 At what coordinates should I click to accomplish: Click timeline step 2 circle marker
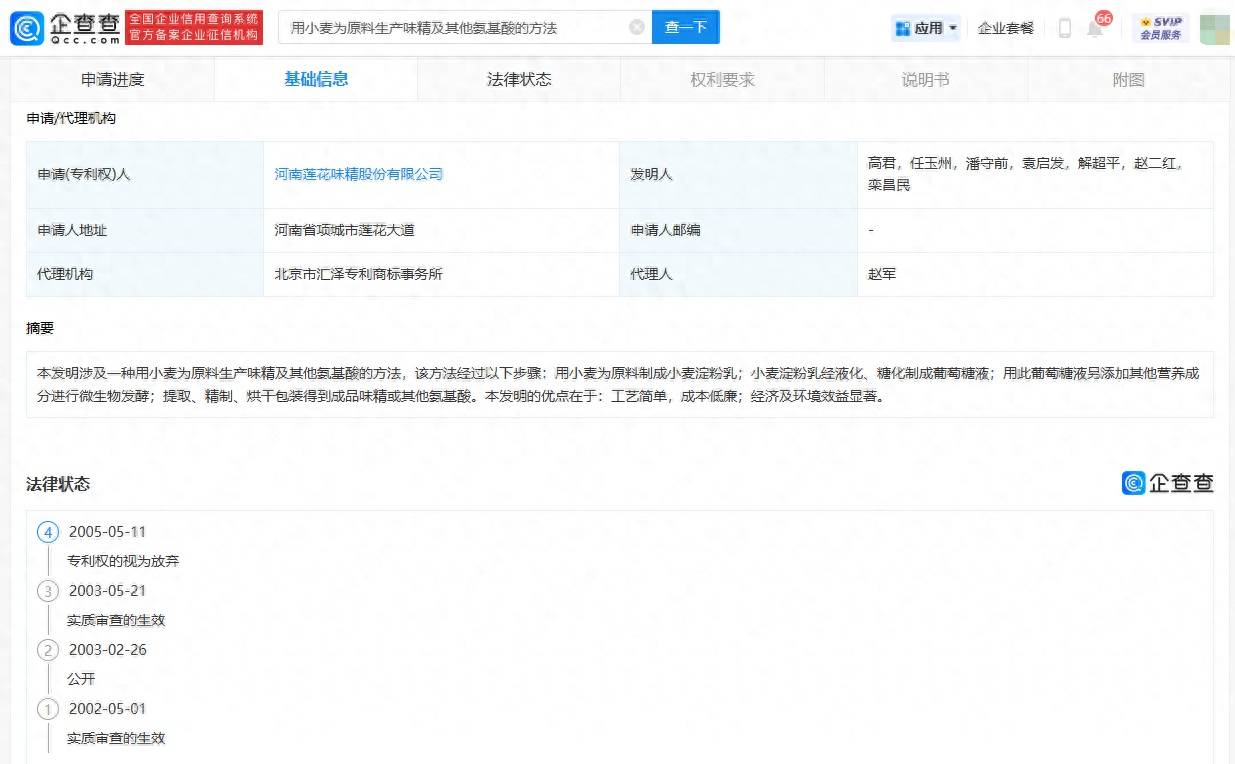[48, 650]
